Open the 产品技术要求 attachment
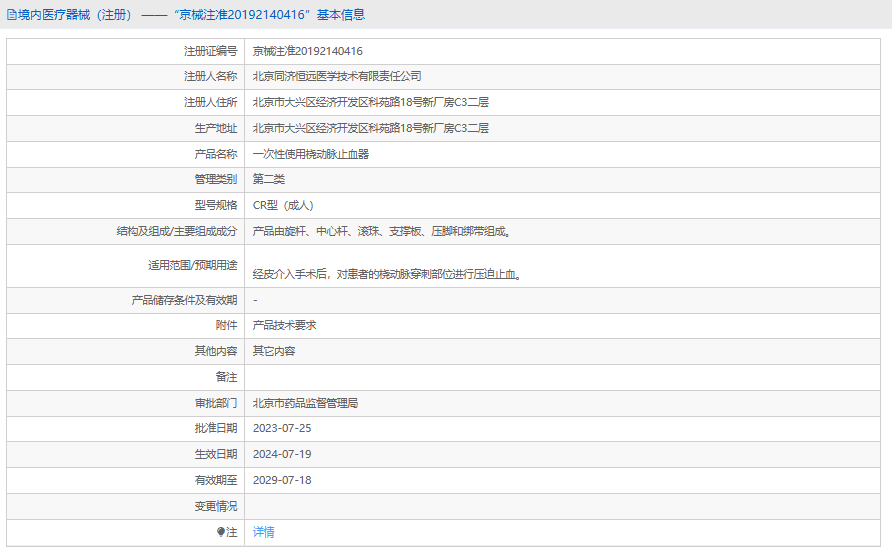This screenshot has width=892, height=552. 284,326
